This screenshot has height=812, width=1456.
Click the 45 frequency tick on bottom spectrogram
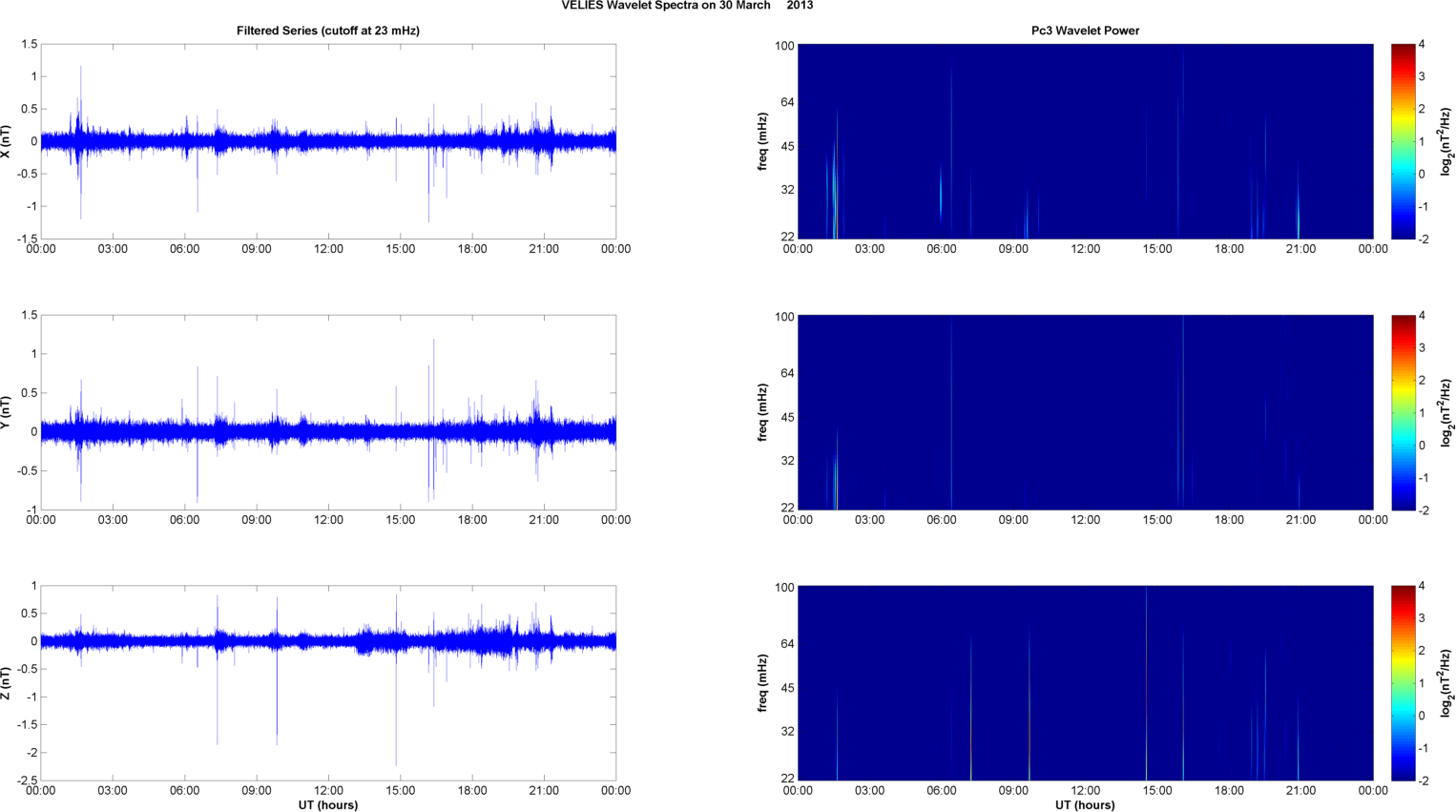[786, 689]
